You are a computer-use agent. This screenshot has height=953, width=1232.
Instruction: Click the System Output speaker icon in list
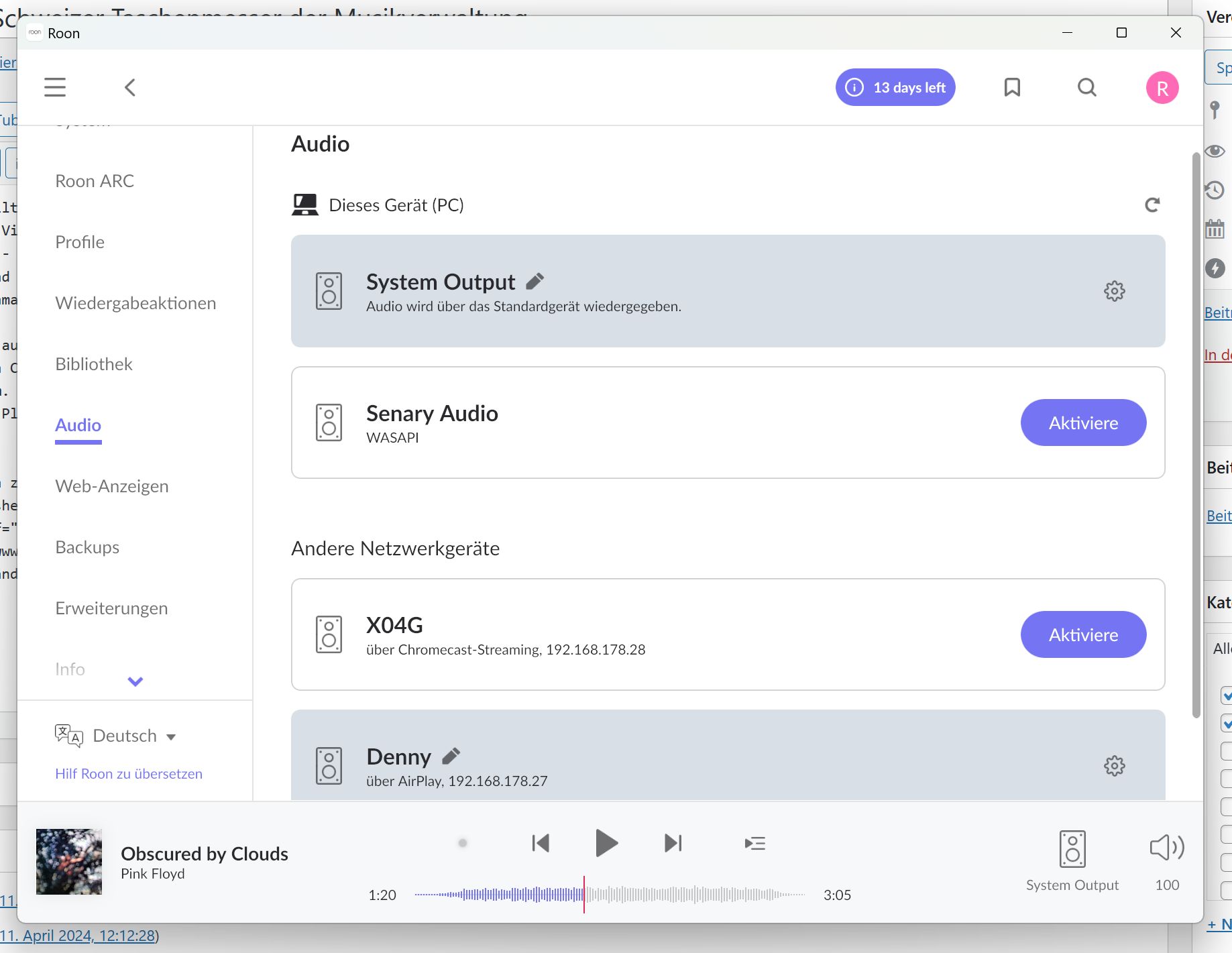click(x=329, y=291)
